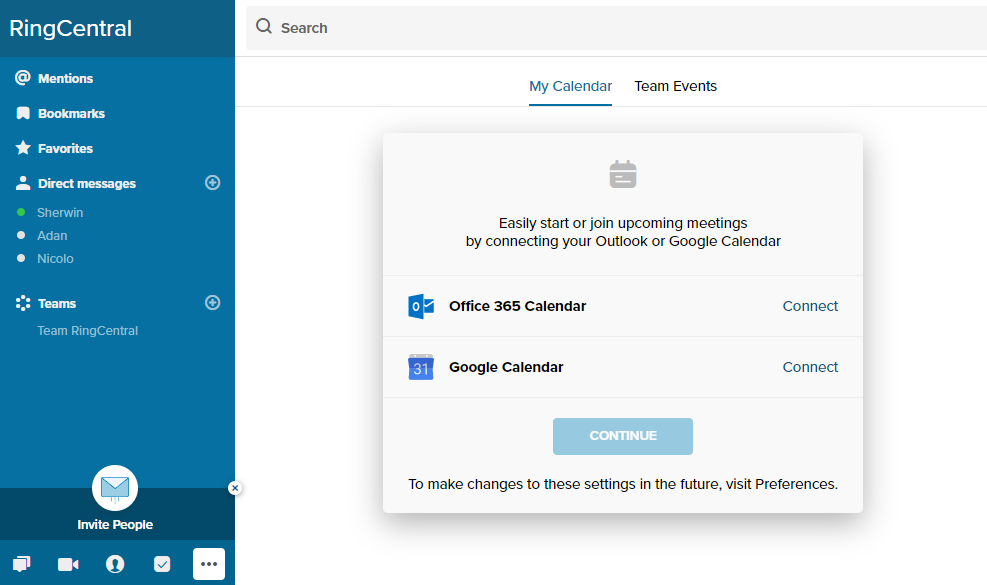The height and width of the screenshot is (585, 987).
Task: Open the contacts profile icon
Action: click(x=115, y=564)
